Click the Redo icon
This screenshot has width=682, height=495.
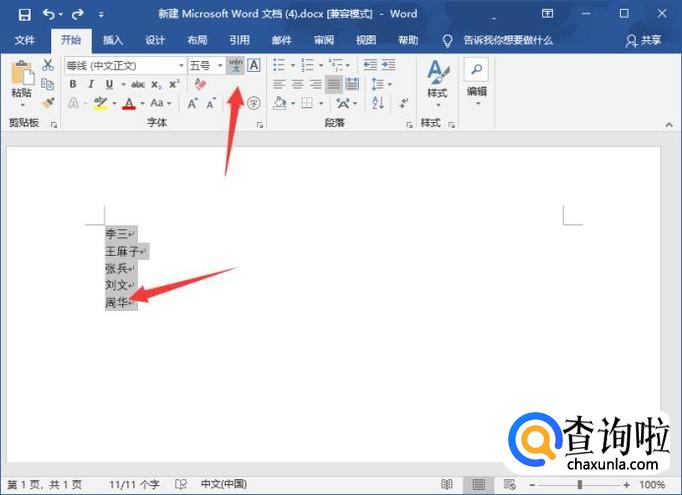point(77,15)
